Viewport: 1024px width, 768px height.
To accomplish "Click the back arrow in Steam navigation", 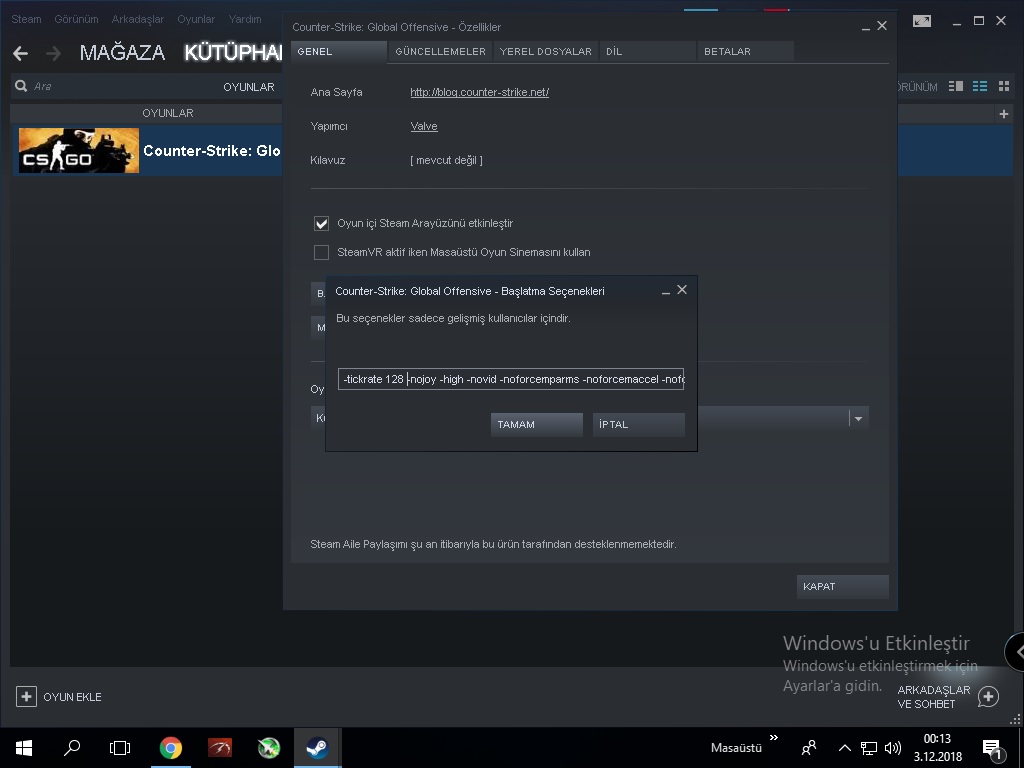I will click(20, 53).
